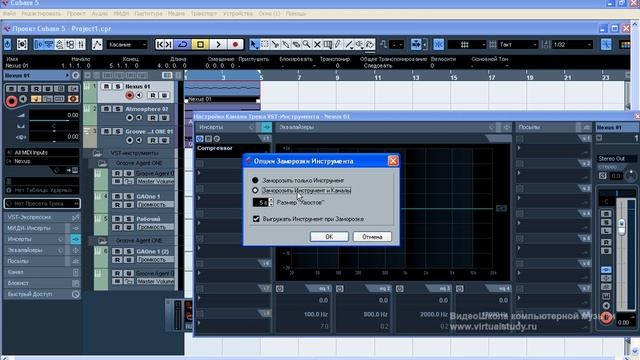Click the Compressor insert slot
Viewport: 640px width, 360px height.
click(233, 148)
